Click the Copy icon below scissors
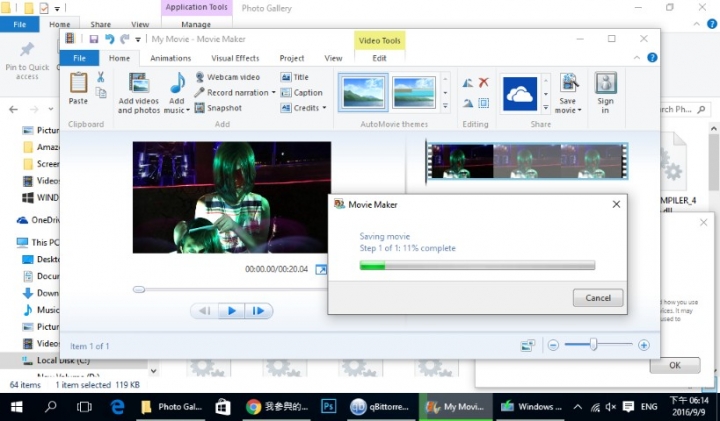720x421 pixels. click(x=101, y=92)
